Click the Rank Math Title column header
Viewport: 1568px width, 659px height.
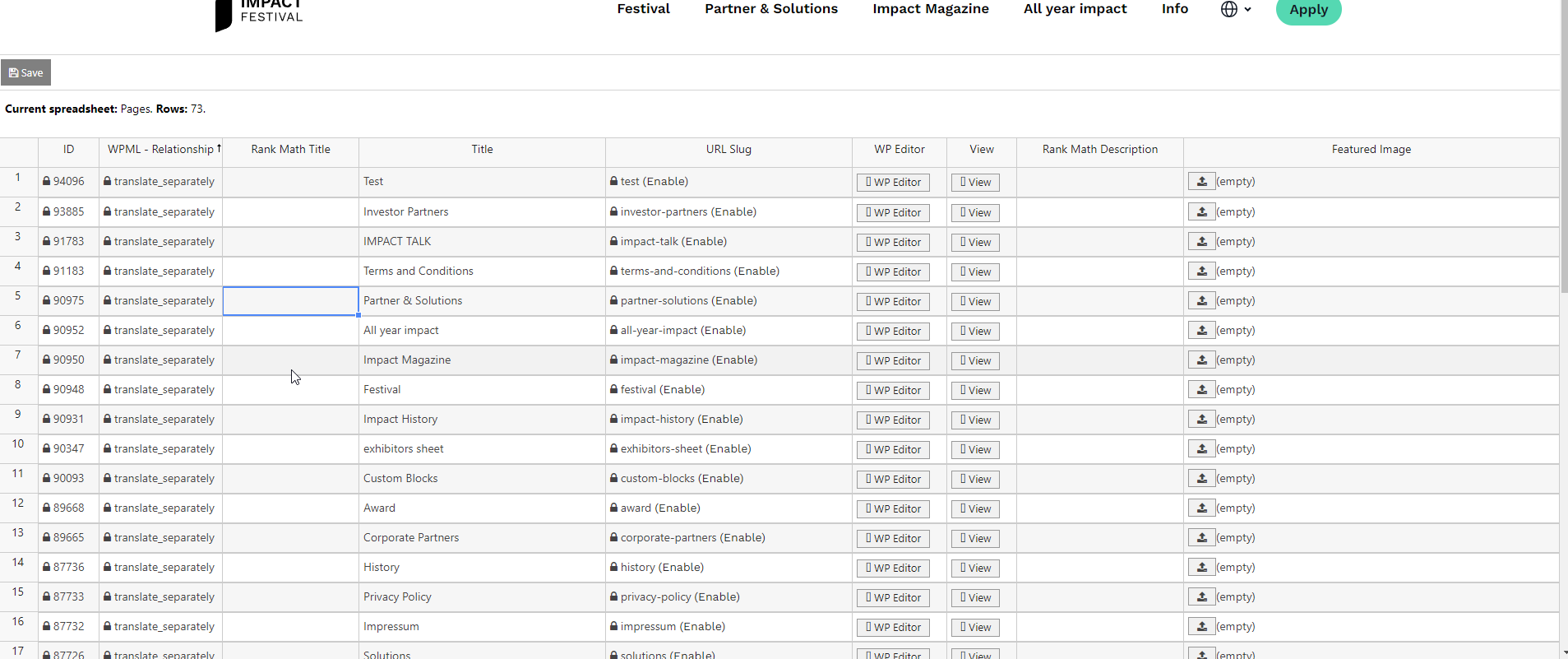(x=290, y=149)
